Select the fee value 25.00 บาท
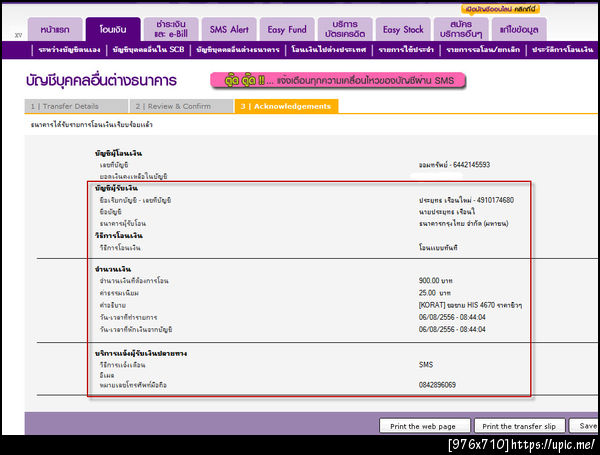Screen dimensions: 600x455 click(434, 293)
